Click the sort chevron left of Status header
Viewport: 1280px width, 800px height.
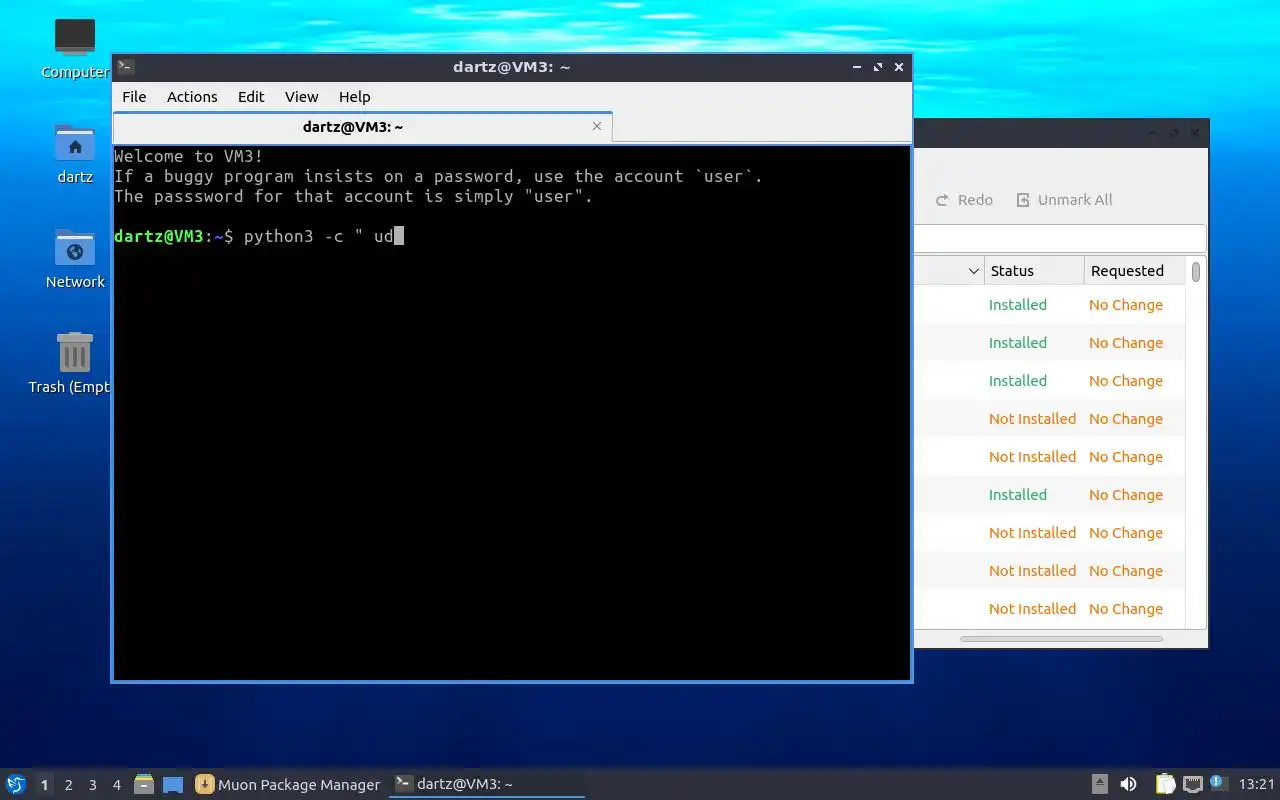[x=973, y=271]
